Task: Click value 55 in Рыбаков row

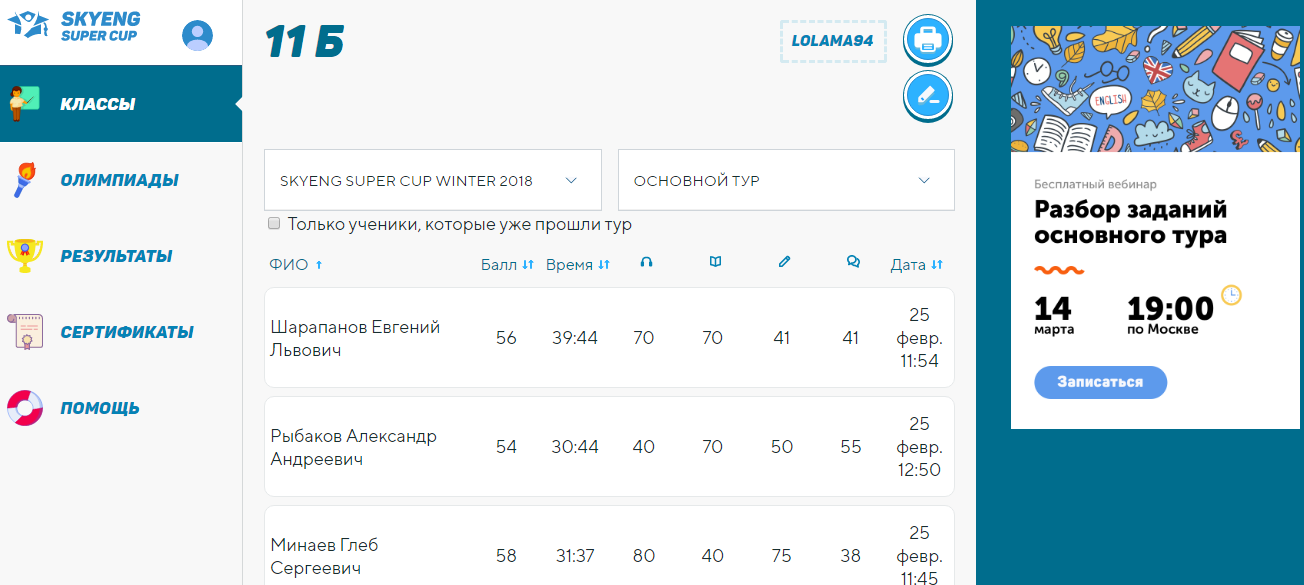Action: 851,447
